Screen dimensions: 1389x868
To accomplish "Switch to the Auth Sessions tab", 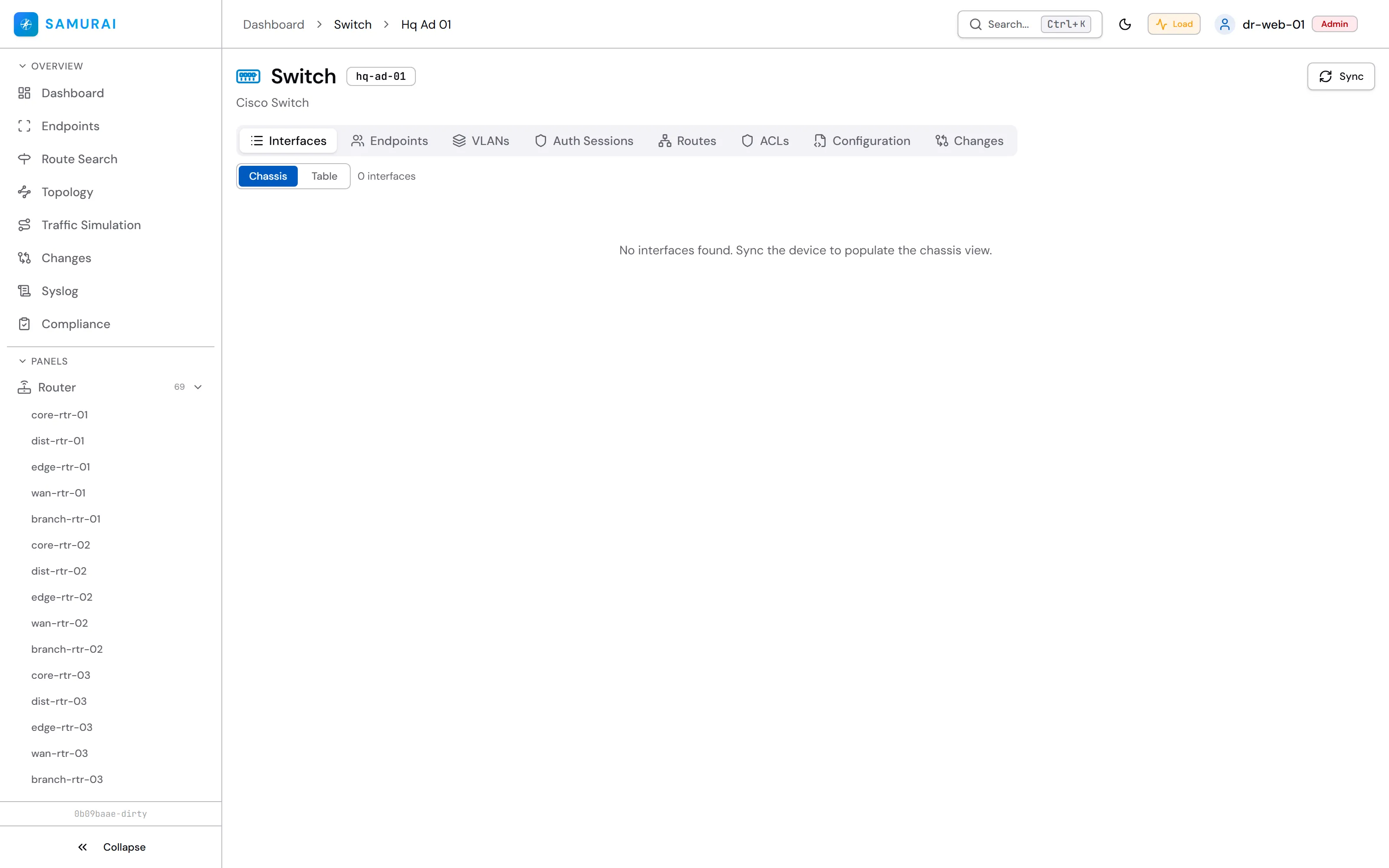I will tap(584, 141).
